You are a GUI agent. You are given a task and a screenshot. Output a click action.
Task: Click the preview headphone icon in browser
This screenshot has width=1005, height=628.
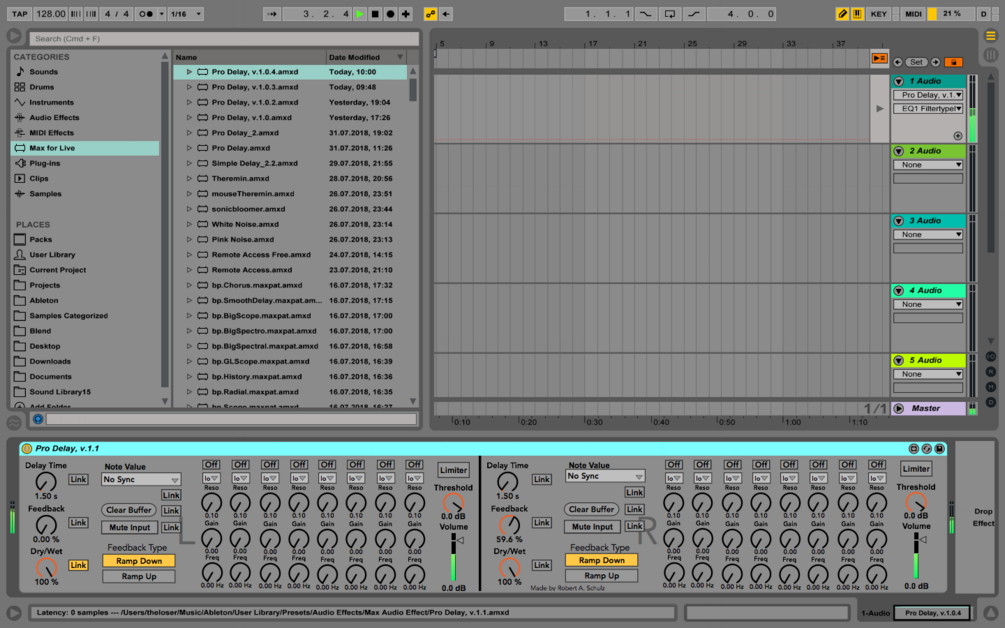click(38, 419)
